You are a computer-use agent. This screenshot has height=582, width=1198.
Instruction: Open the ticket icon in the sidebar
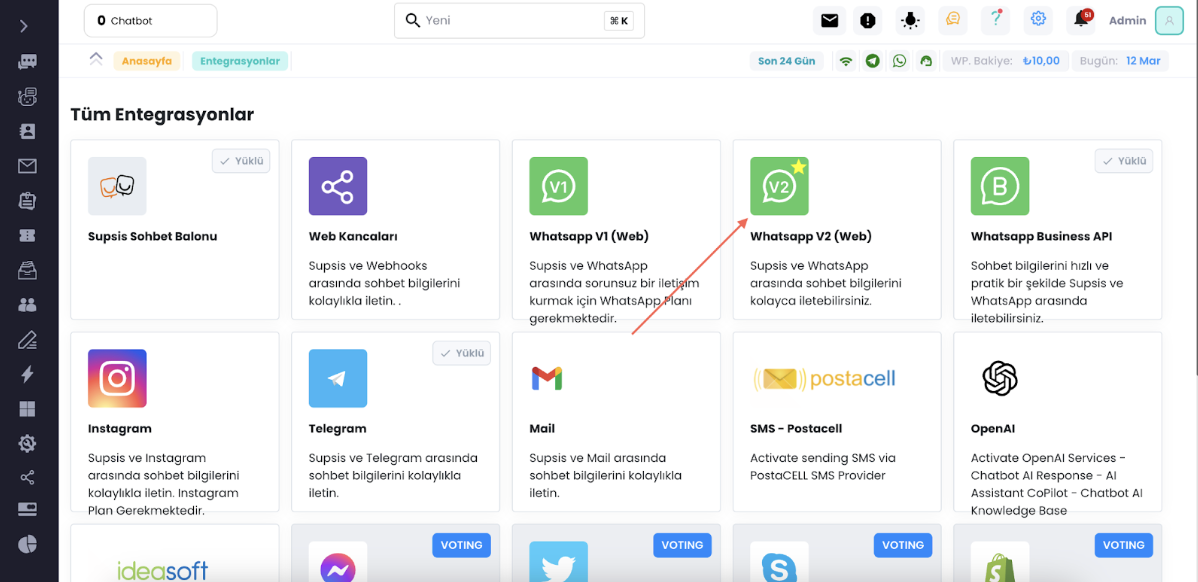click(x=28, y=235)
